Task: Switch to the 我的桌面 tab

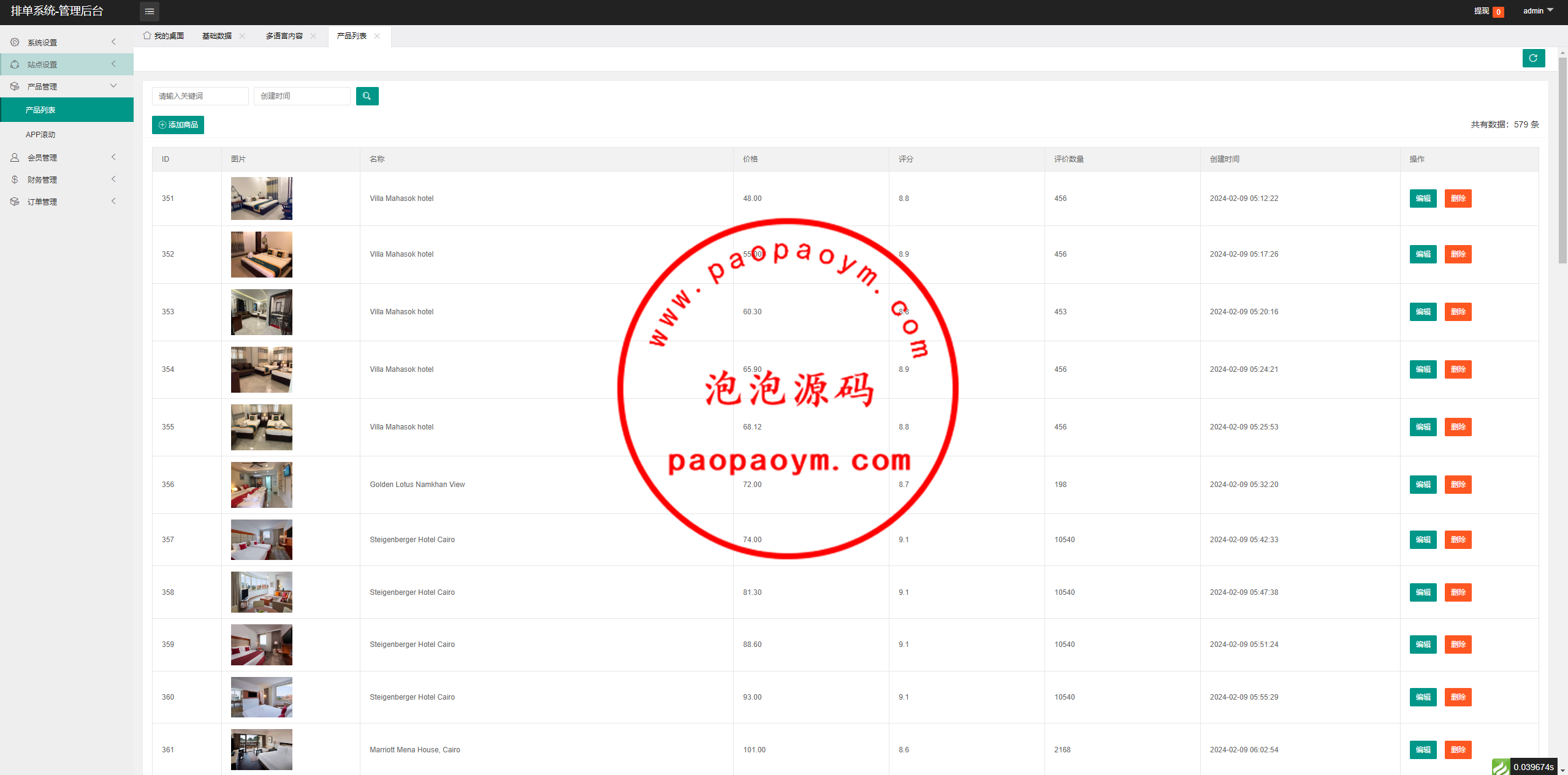Action: (x=164, y=36)
